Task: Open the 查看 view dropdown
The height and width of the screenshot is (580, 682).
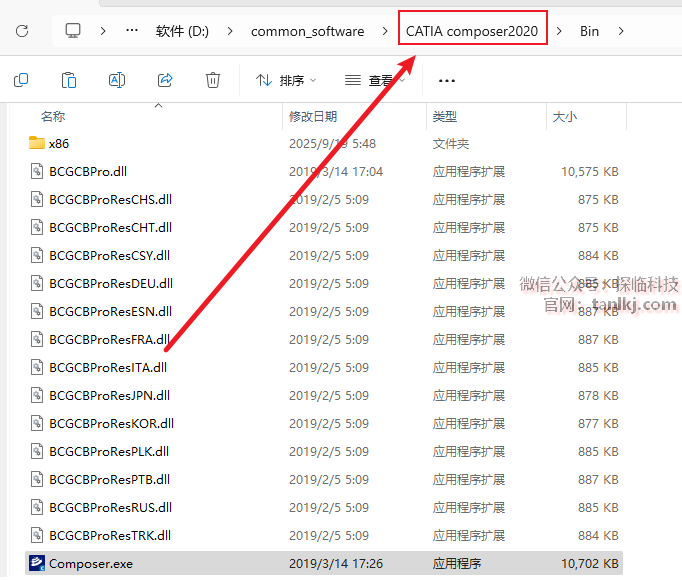Action: 375,80
